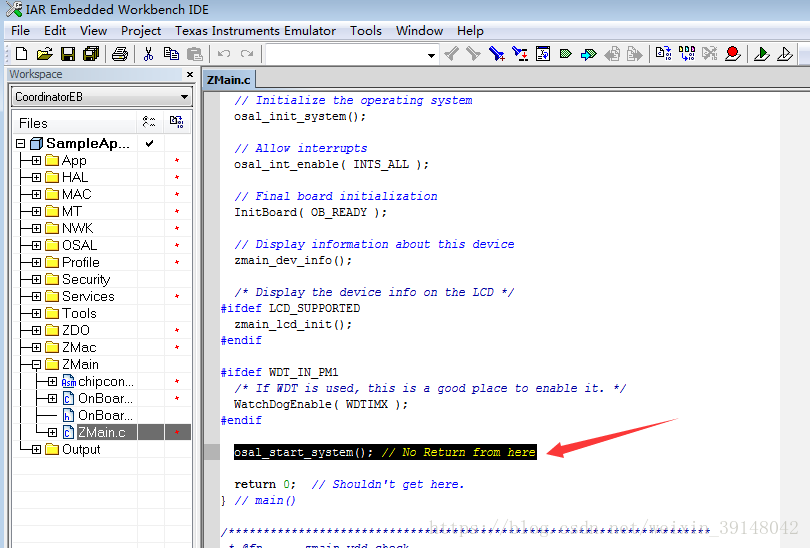Click the build configuration column icon in Files header
The width and height of the screenshot is (810, 548).
pos(149,122)
